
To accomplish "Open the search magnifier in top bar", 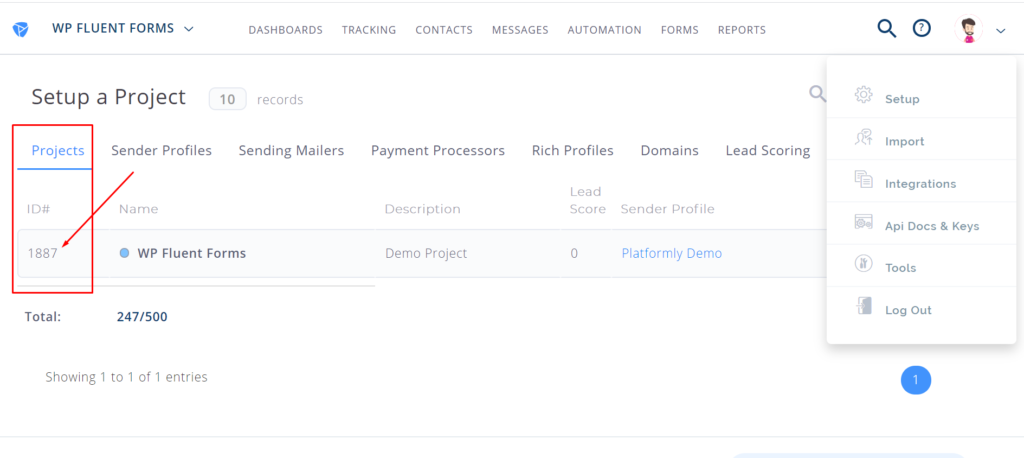I will point(886,28).
